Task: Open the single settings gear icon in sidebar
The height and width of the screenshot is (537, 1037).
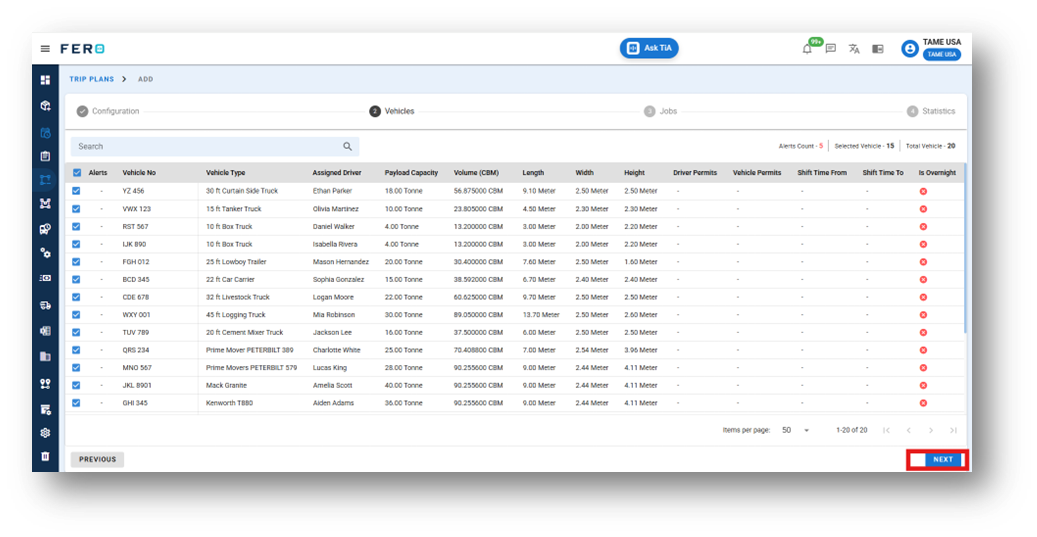Action: click(45, 433)
